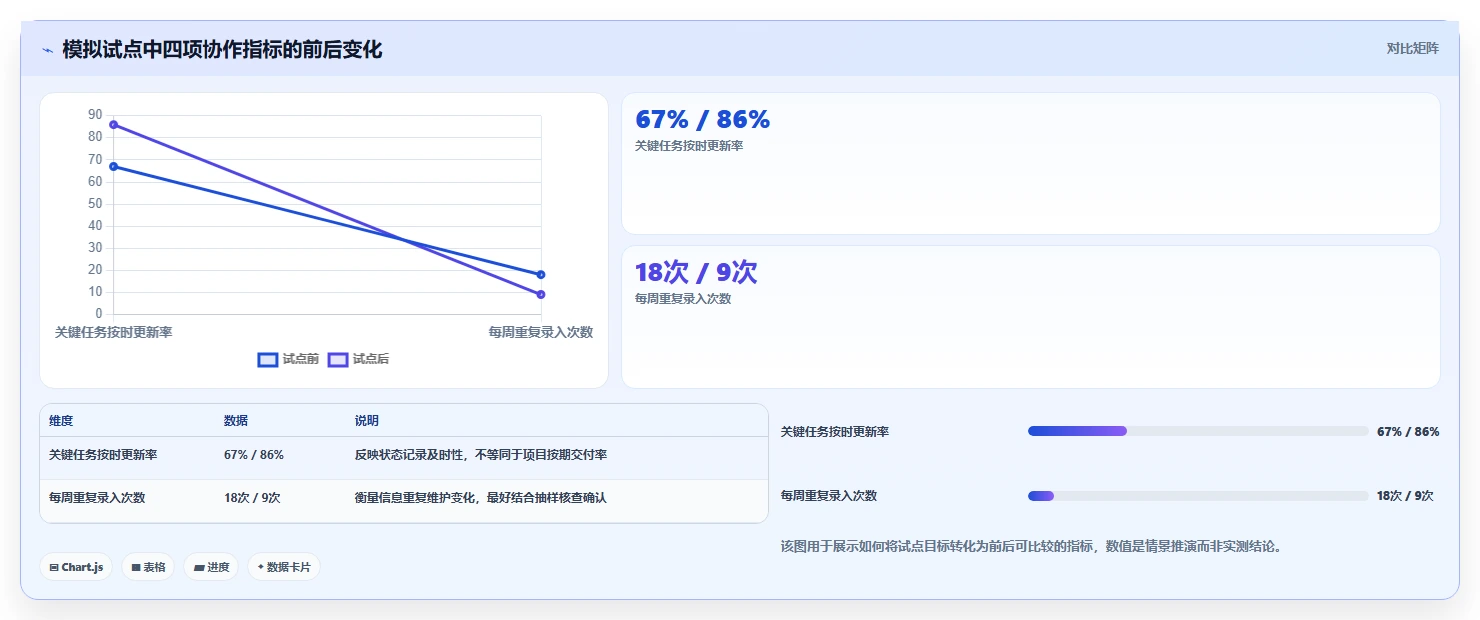Click the 数据 column header

[236, 421]
